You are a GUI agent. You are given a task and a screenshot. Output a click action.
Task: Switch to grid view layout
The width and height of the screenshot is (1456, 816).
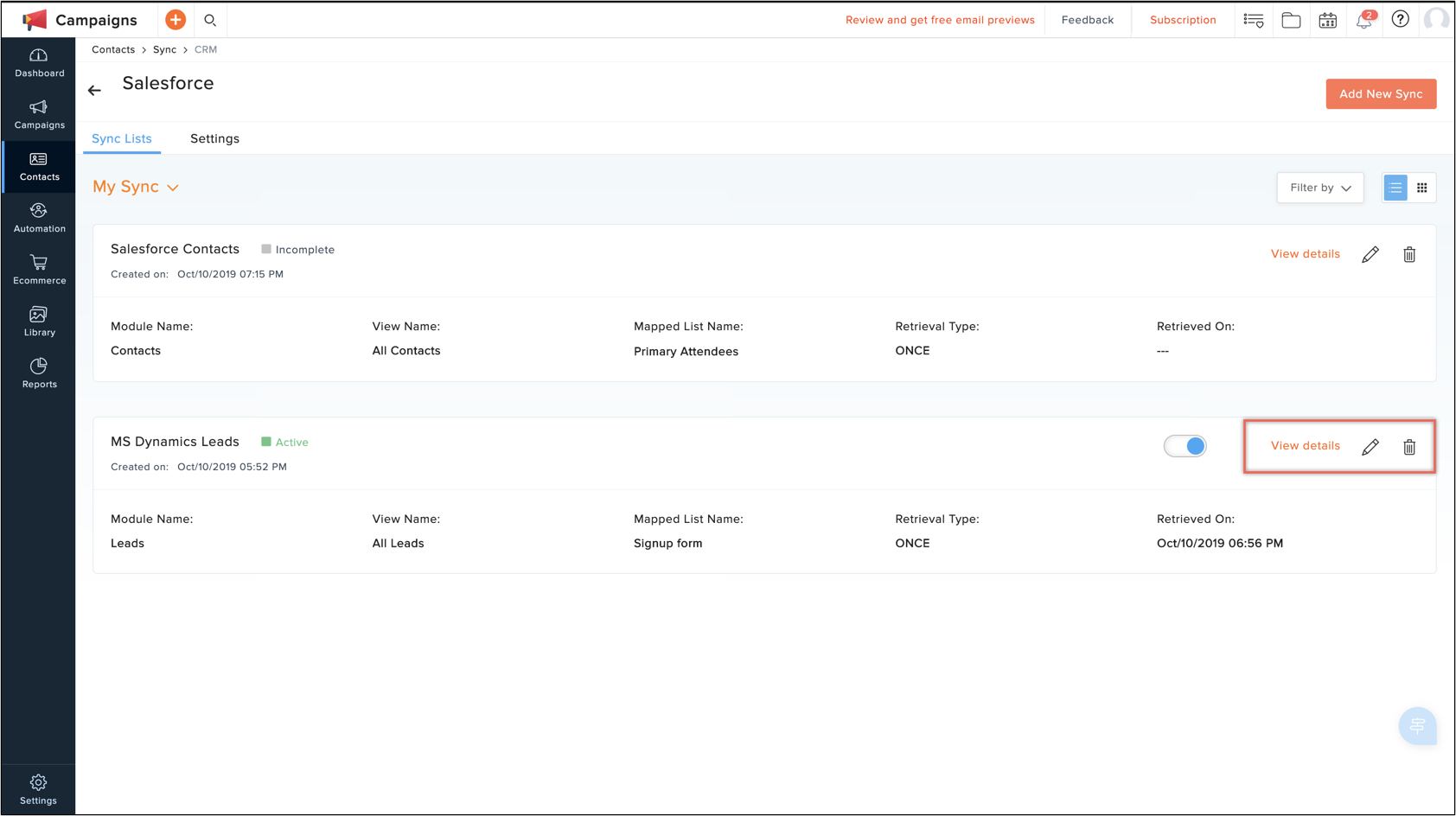[1422, 188]
